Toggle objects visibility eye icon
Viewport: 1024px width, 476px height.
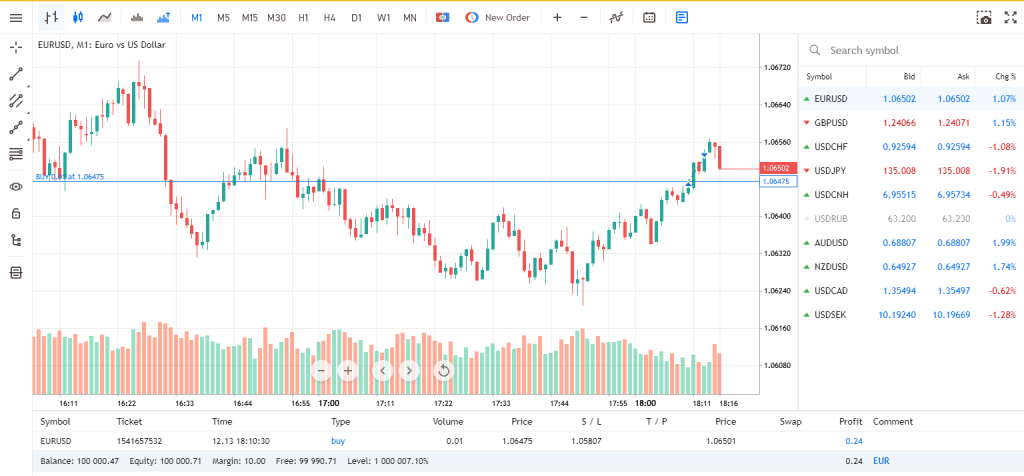point(16,187)
